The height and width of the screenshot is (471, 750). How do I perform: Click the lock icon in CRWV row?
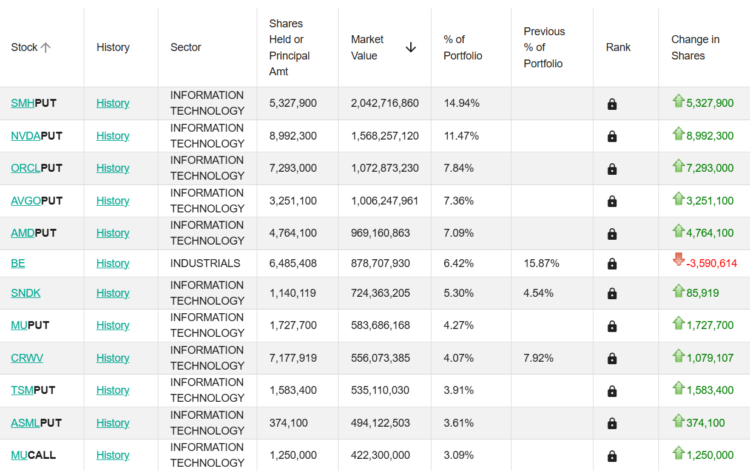[x=612, y=359]
